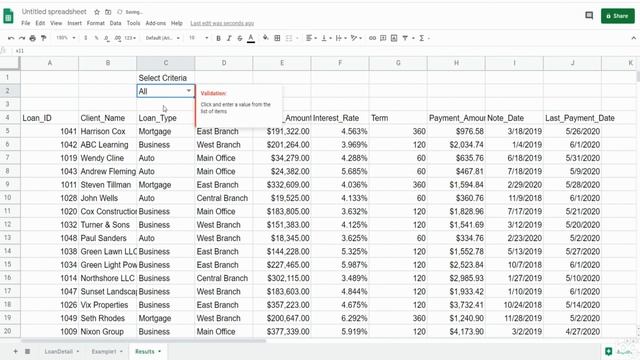Click the Print icon
Image resolution: width=640 pixels, height=360 pixels.
pos(33,38)
